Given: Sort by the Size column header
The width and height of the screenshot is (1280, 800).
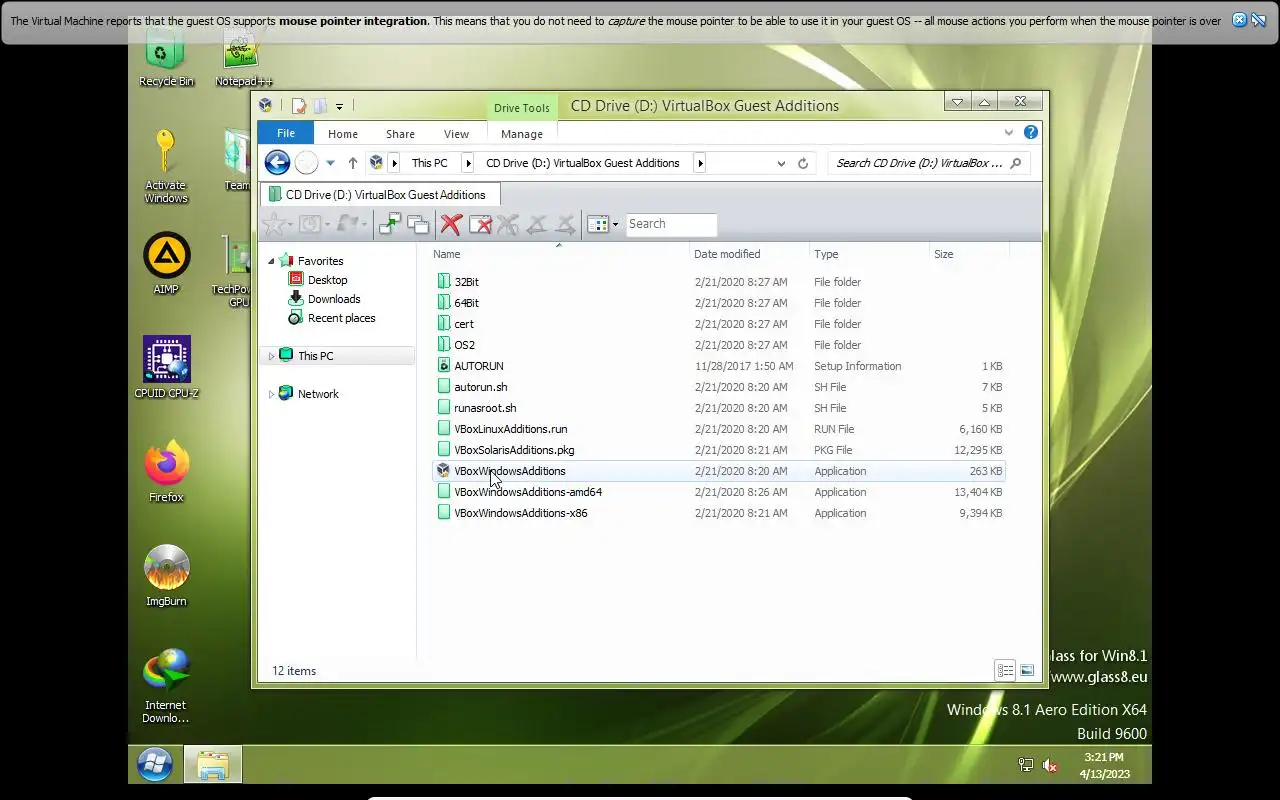Looking at the screenshot, I should pyautogui.click(x=969, y=254).
